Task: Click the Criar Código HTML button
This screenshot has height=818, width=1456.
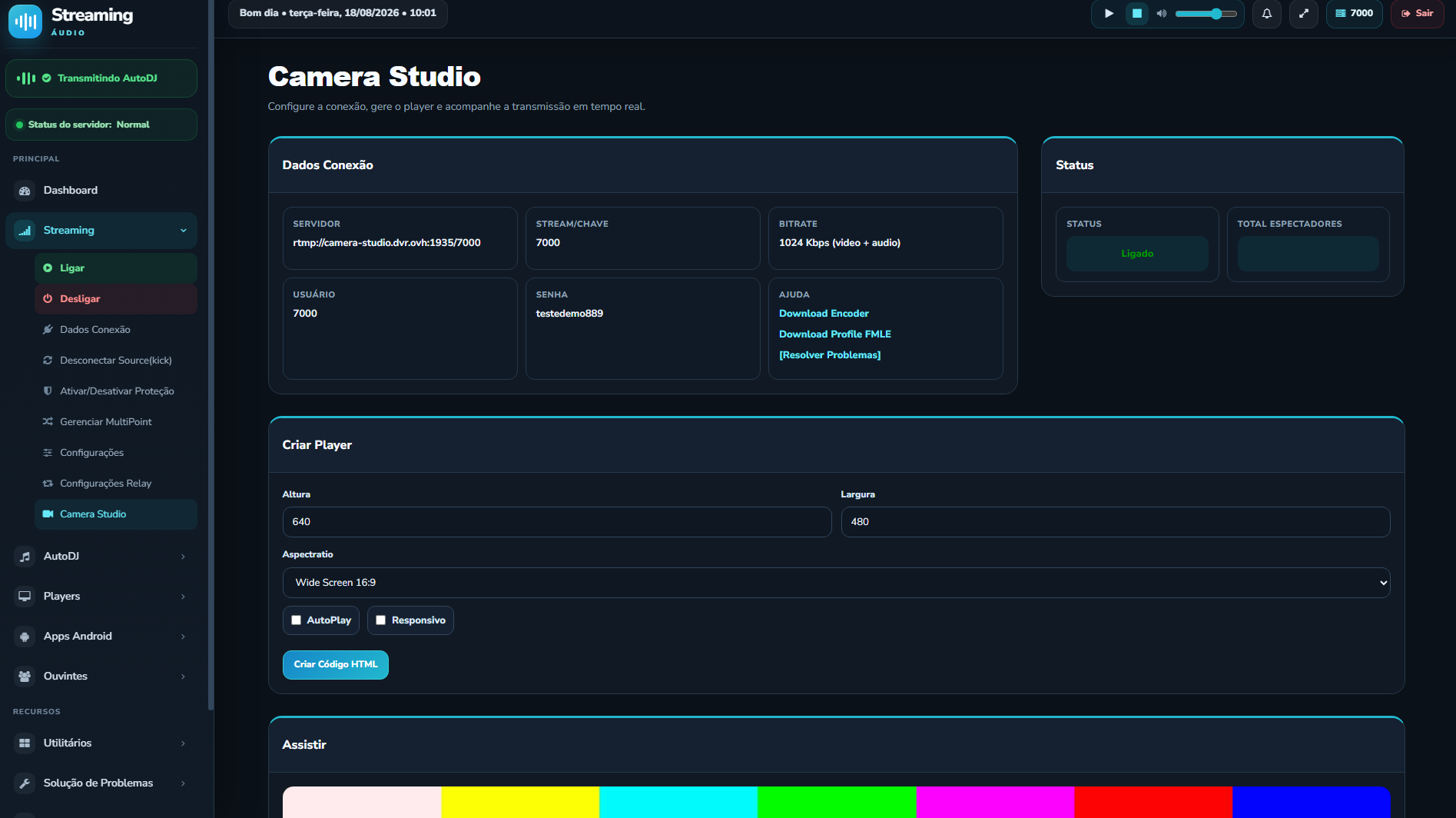Action: pos(336,665)
